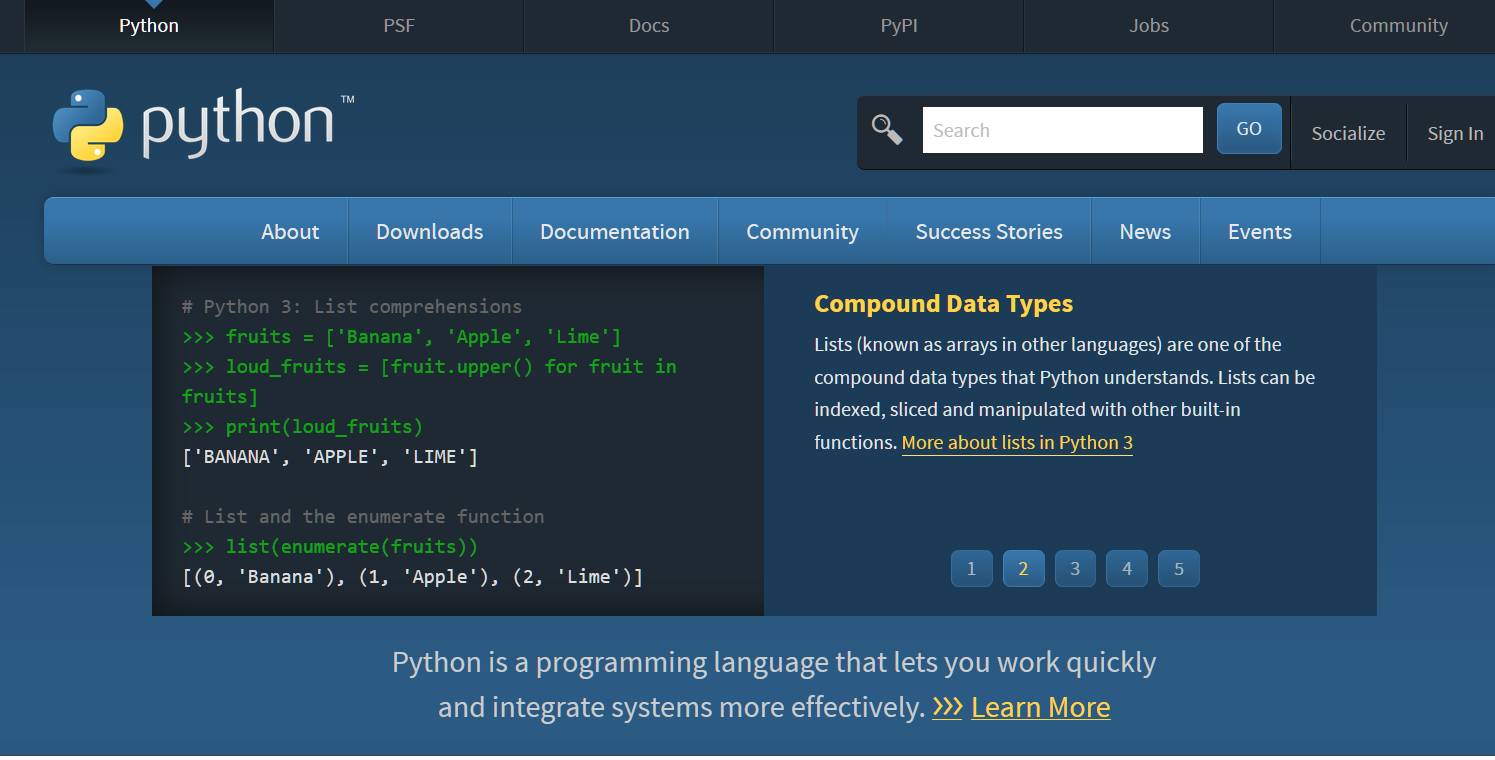Open the About menu

pos(290,231)
